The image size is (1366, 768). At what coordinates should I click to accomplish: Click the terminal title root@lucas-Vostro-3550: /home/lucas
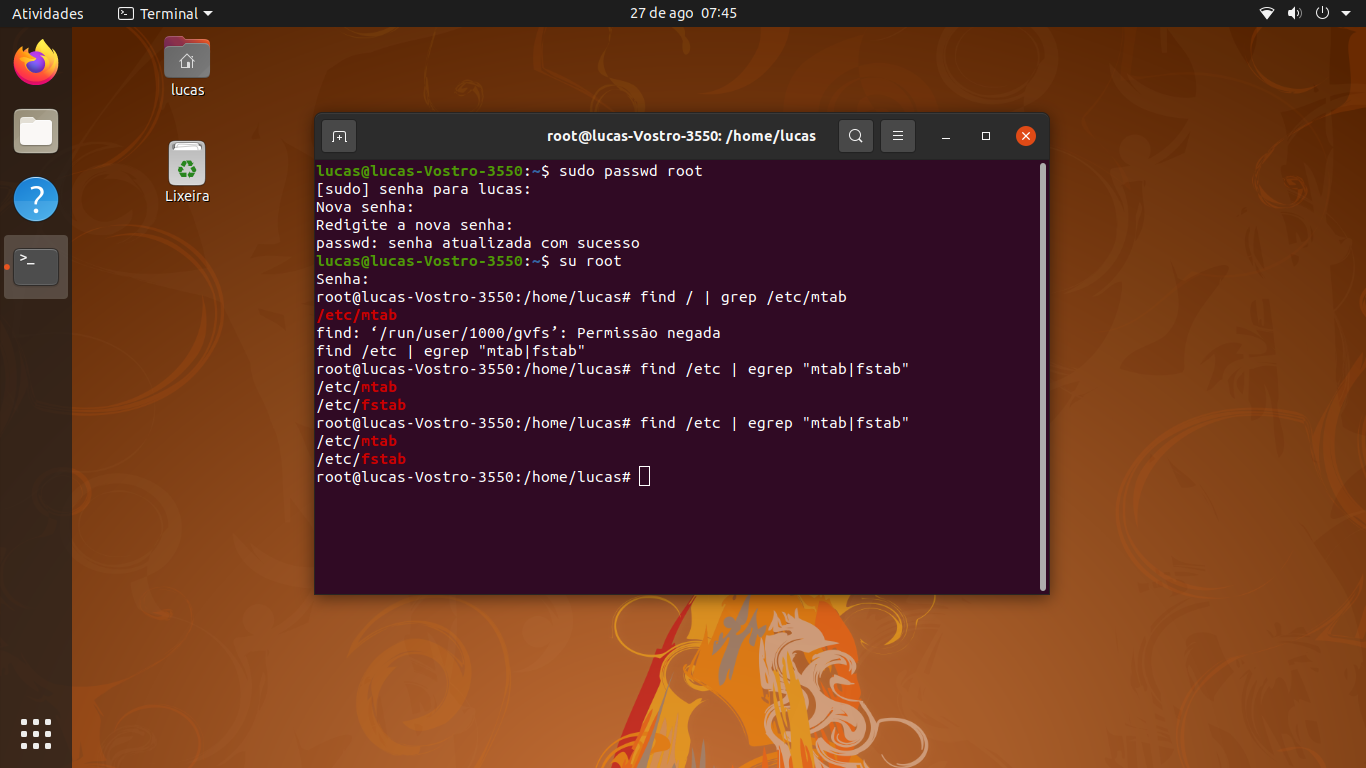(x=681, y=136)
